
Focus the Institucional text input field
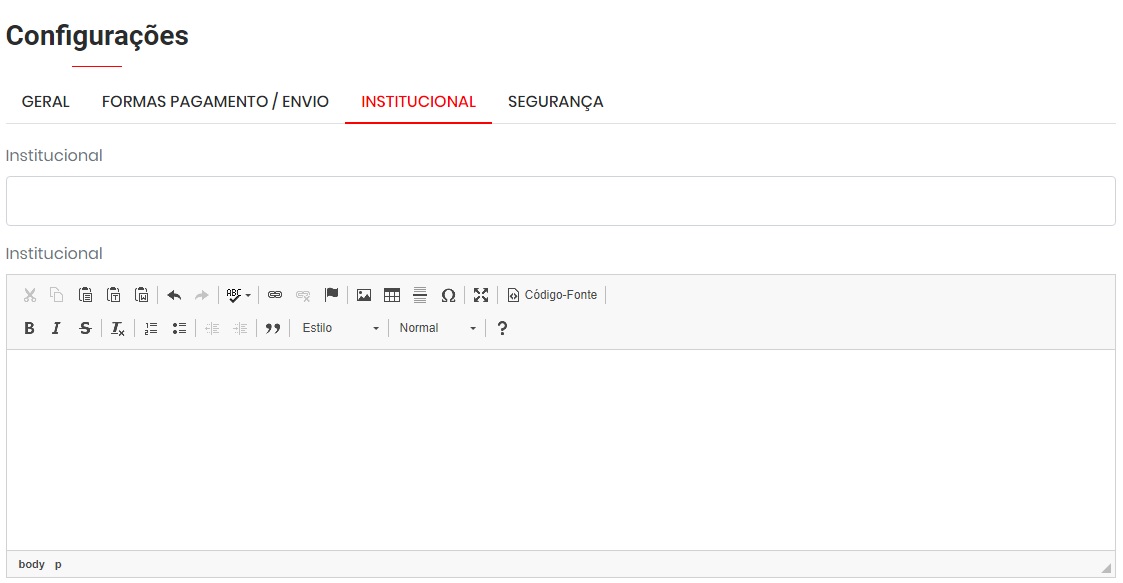560,201
